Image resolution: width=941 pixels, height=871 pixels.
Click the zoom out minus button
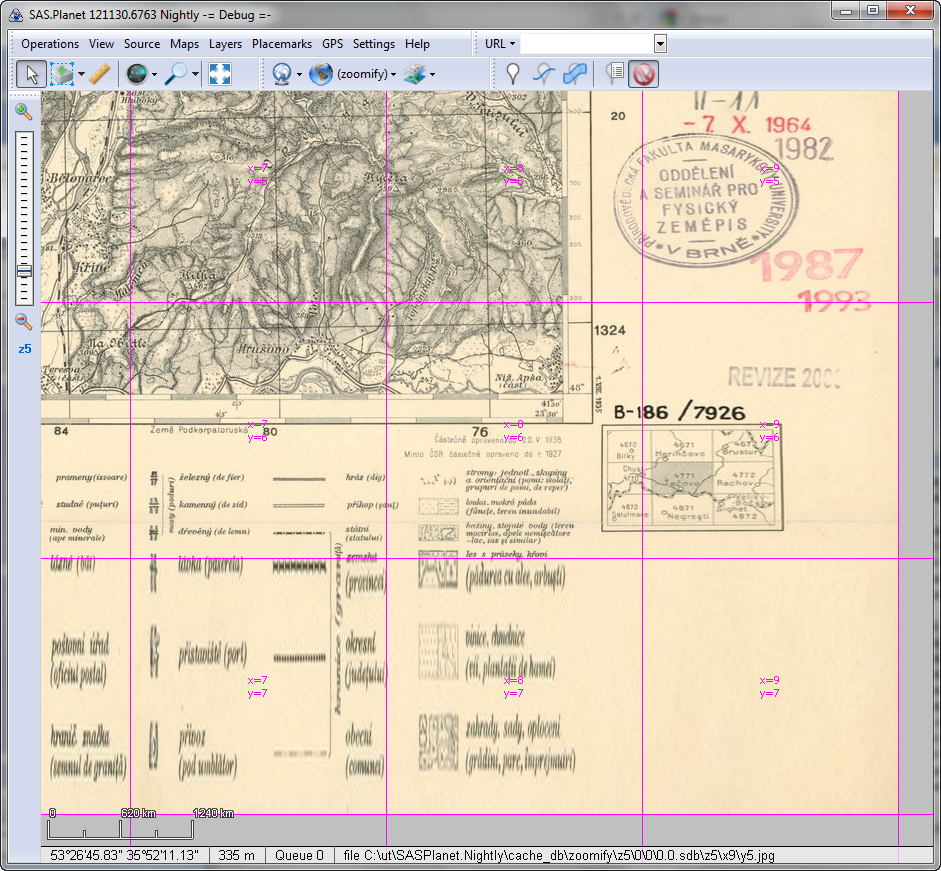[24, 322]
